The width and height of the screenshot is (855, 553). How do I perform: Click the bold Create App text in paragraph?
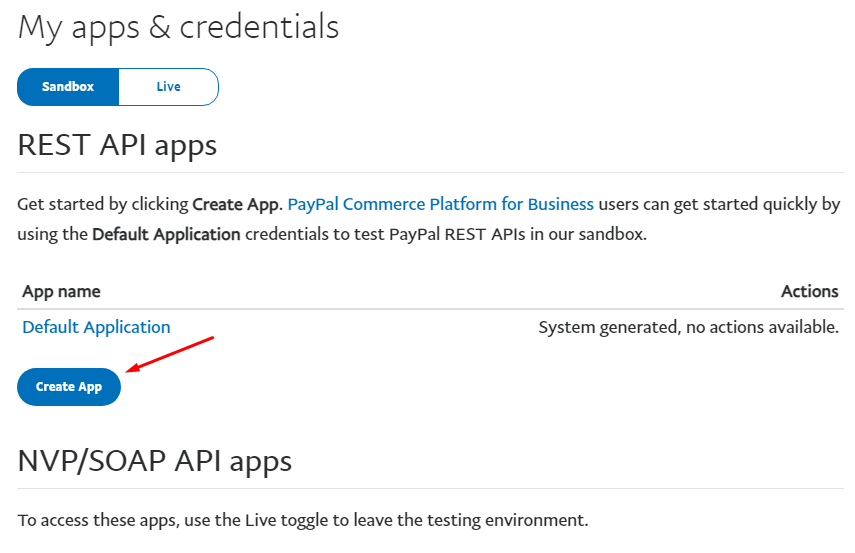pyautogui.click(x=236, y=204)
